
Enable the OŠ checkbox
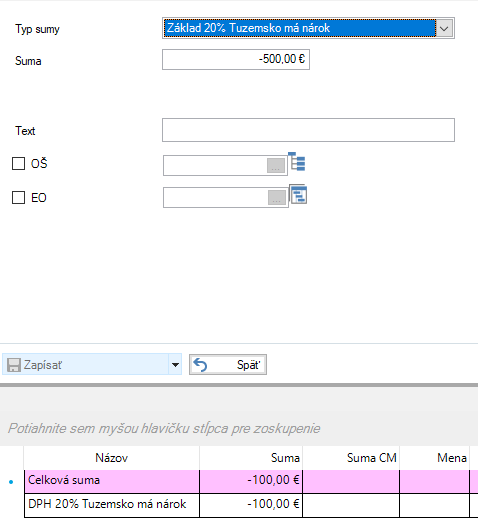coord(19,164)
